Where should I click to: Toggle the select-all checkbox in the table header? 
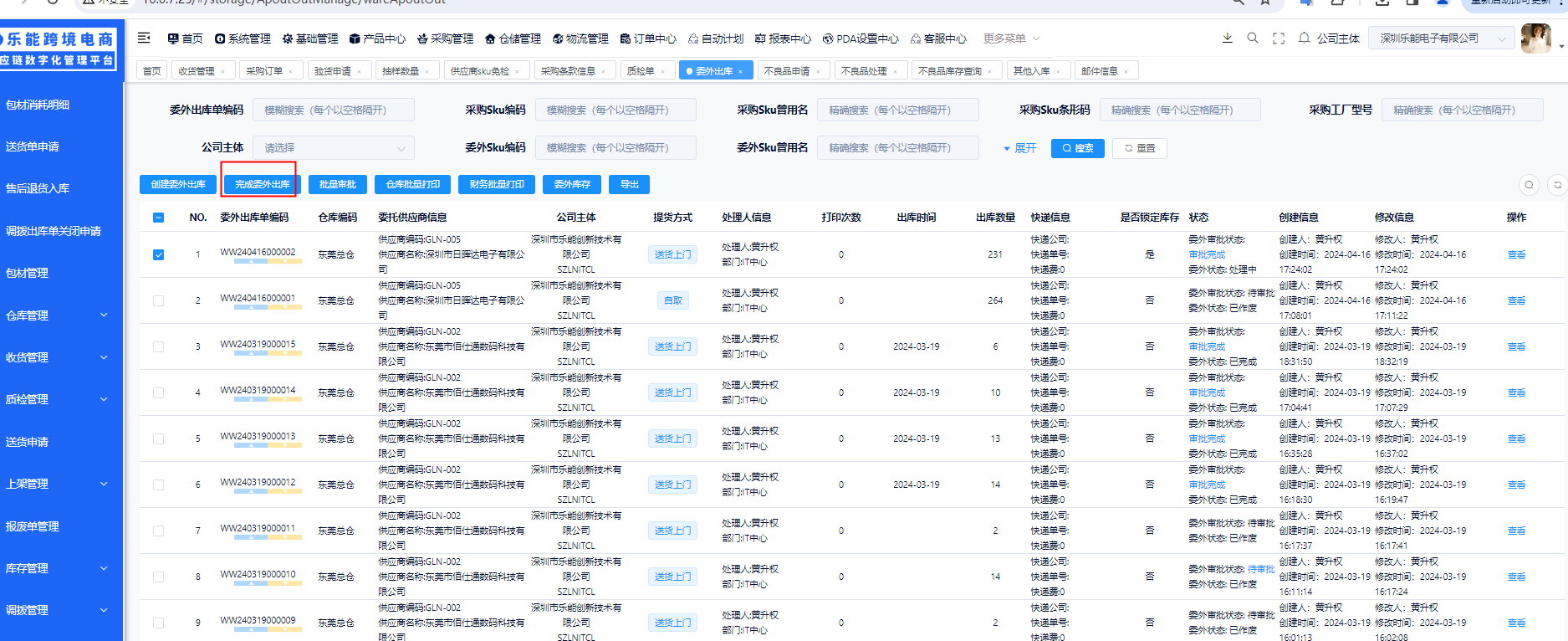pyautogui.click(x=159, y=218)
